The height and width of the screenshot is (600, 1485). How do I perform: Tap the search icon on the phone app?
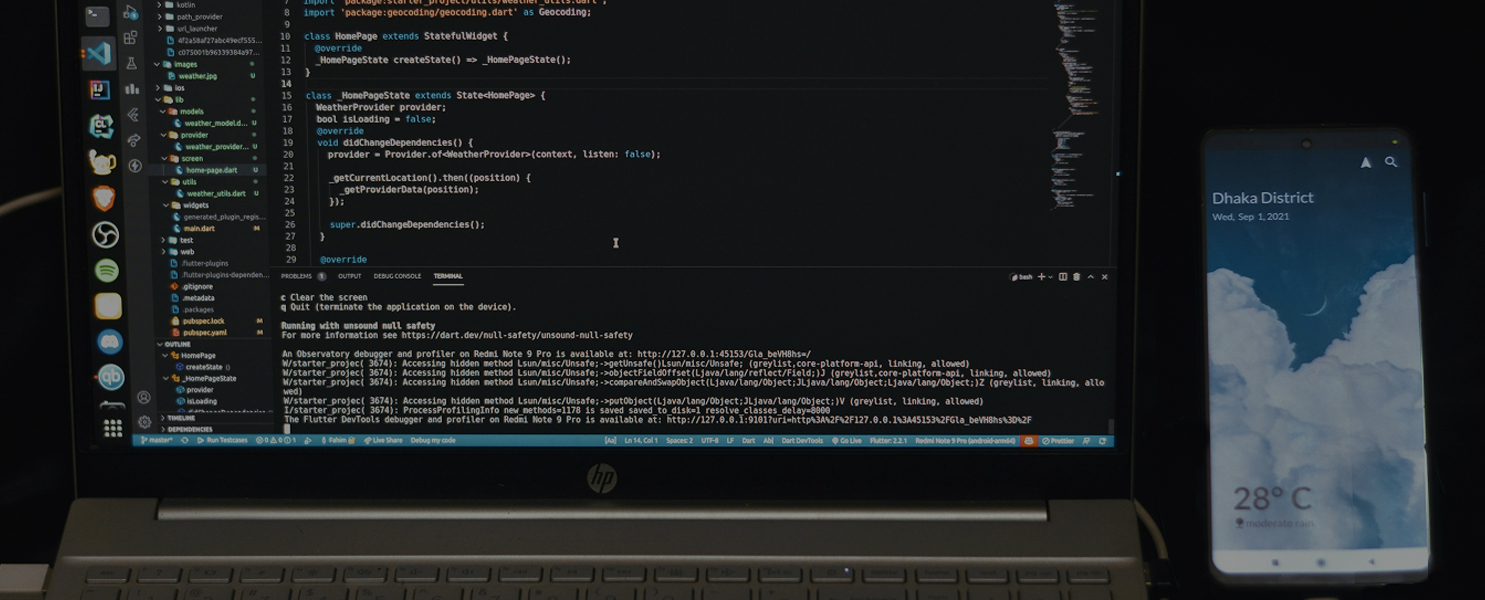(x=1391, y=162)
